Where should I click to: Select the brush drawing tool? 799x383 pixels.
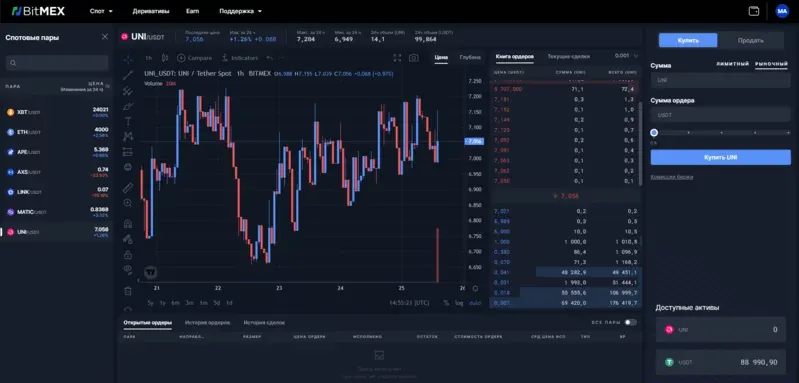(x=128, y=106)
